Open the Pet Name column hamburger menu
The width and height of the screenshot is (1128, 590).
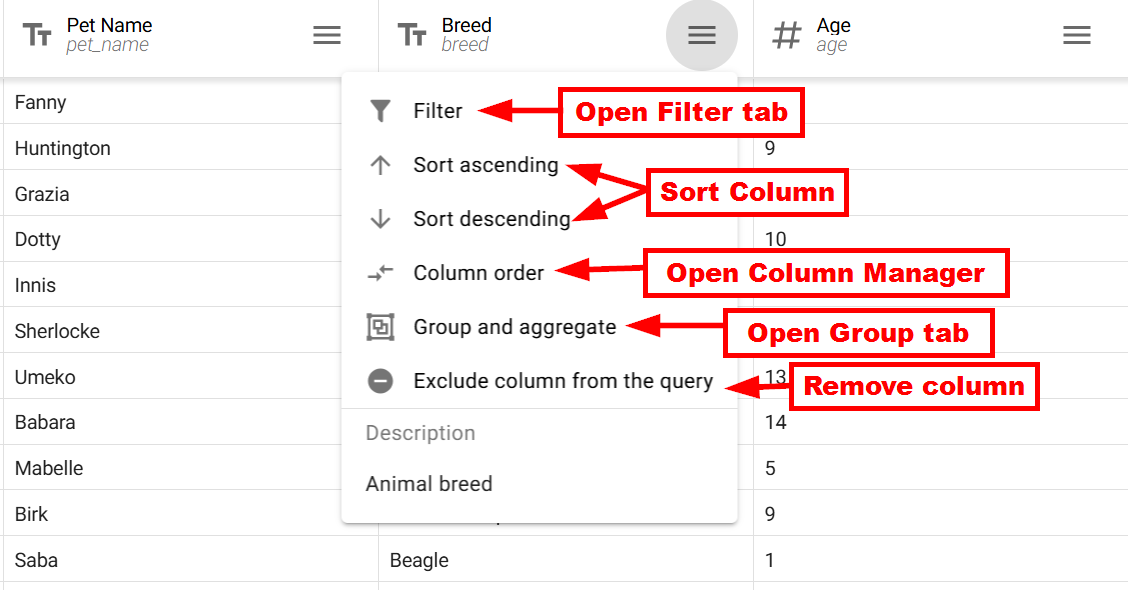click(x=327, y=35)
